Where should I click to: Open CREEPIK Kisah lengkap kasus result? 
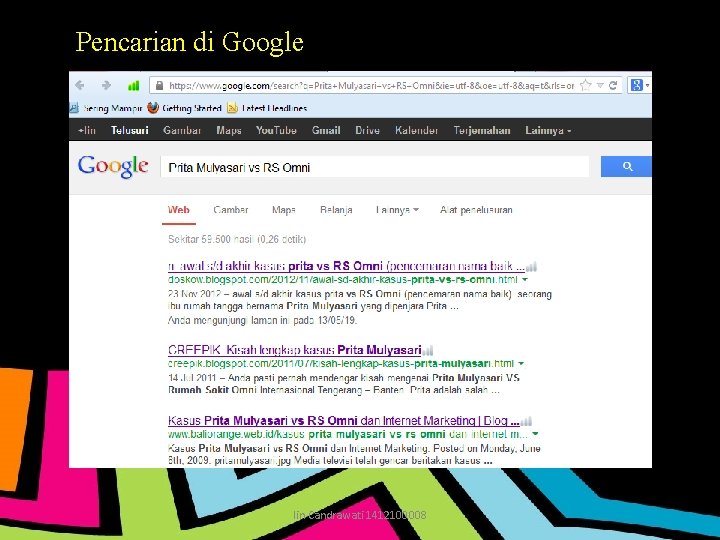point(295,350)
